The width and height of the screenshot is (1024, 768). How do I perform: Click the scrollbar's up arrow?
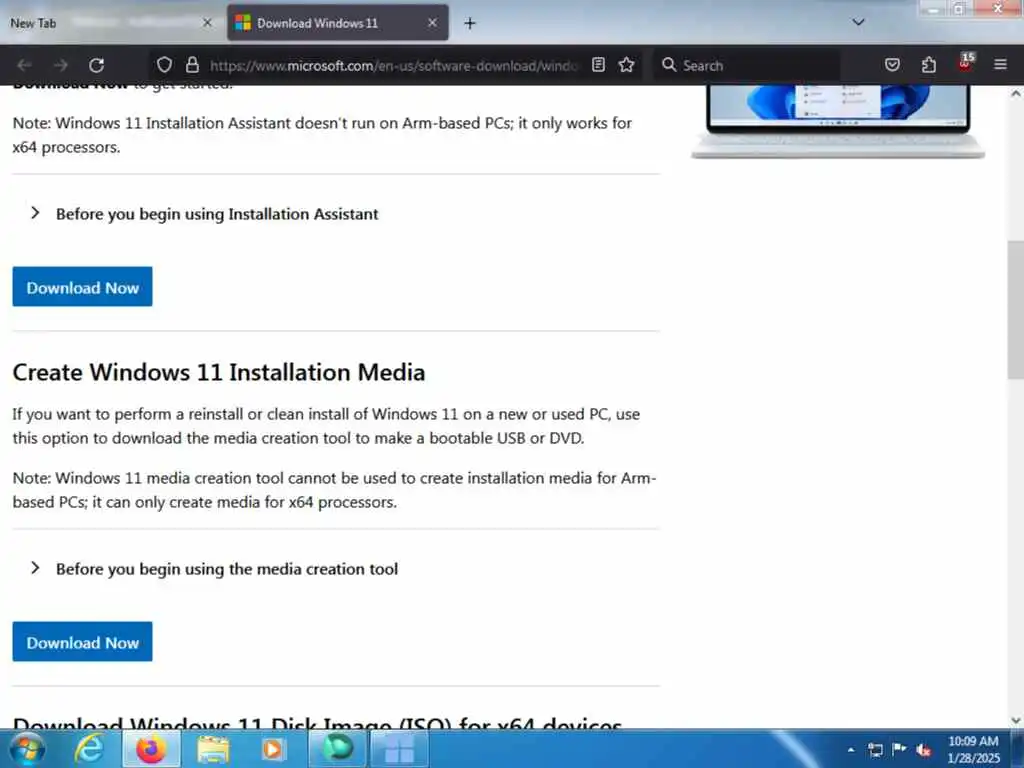pyautogui.click(x=1016, y=94)
